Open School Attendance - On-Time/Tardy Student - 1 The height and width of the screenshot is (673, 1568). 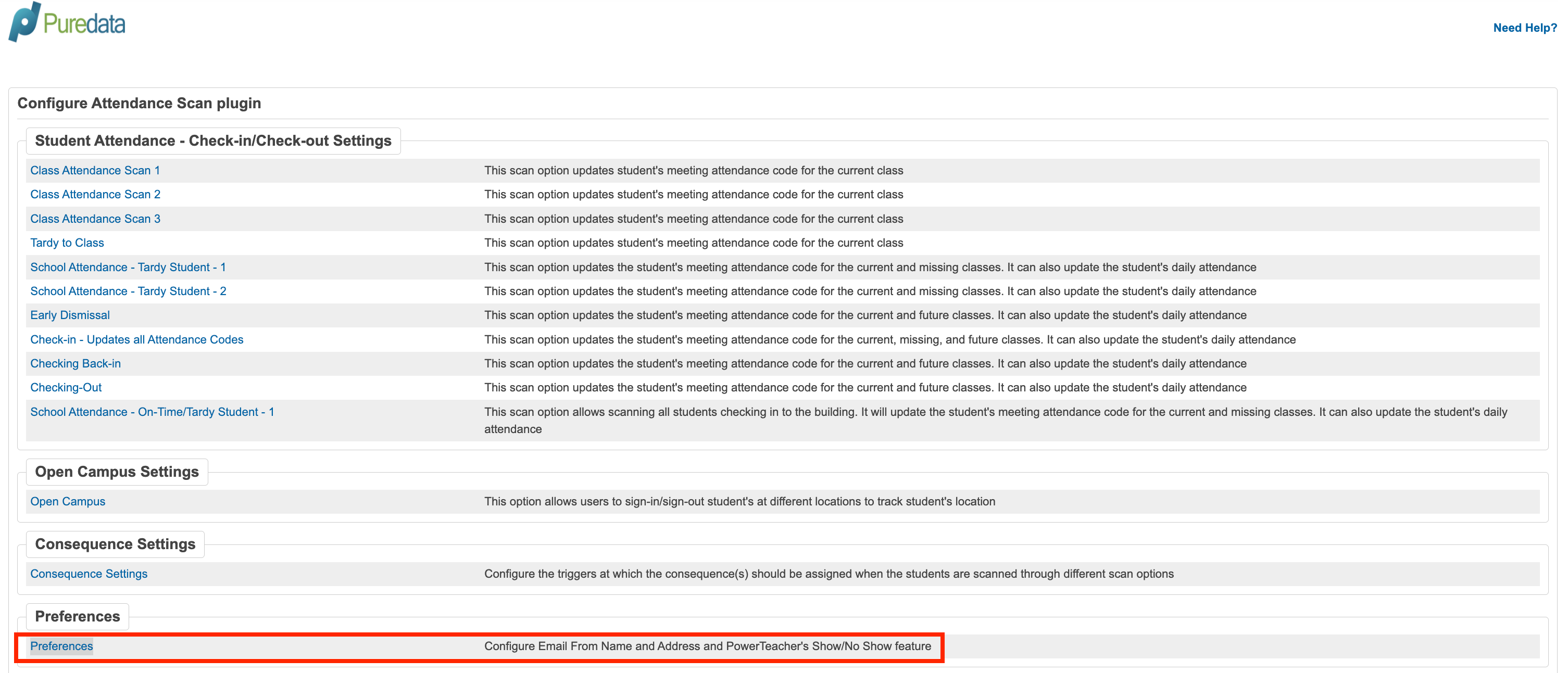tap(152, 411)
